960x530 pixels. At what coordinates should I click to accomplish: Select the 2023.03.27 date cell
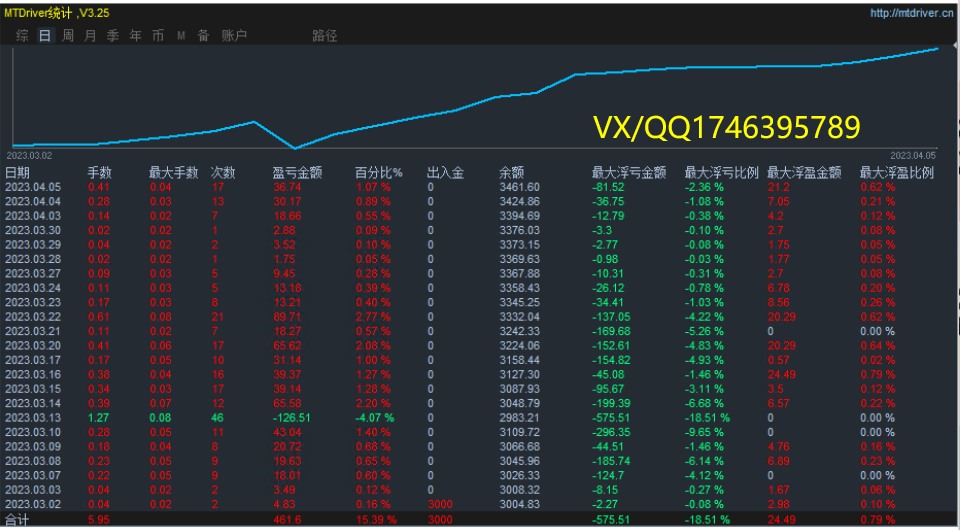(x=33, y=274)
